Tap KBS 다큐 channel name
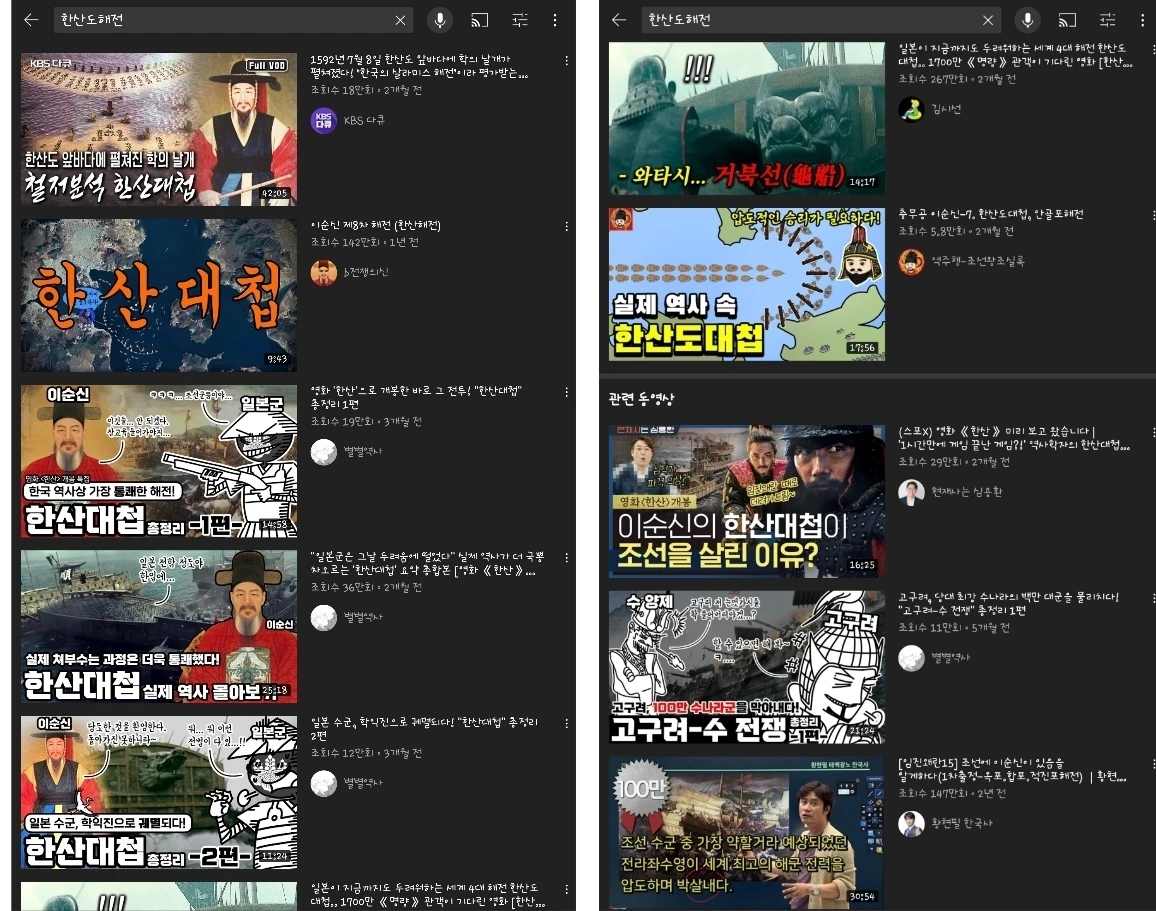The height and width of the screenshot is (911, 1156). point(364,120)
